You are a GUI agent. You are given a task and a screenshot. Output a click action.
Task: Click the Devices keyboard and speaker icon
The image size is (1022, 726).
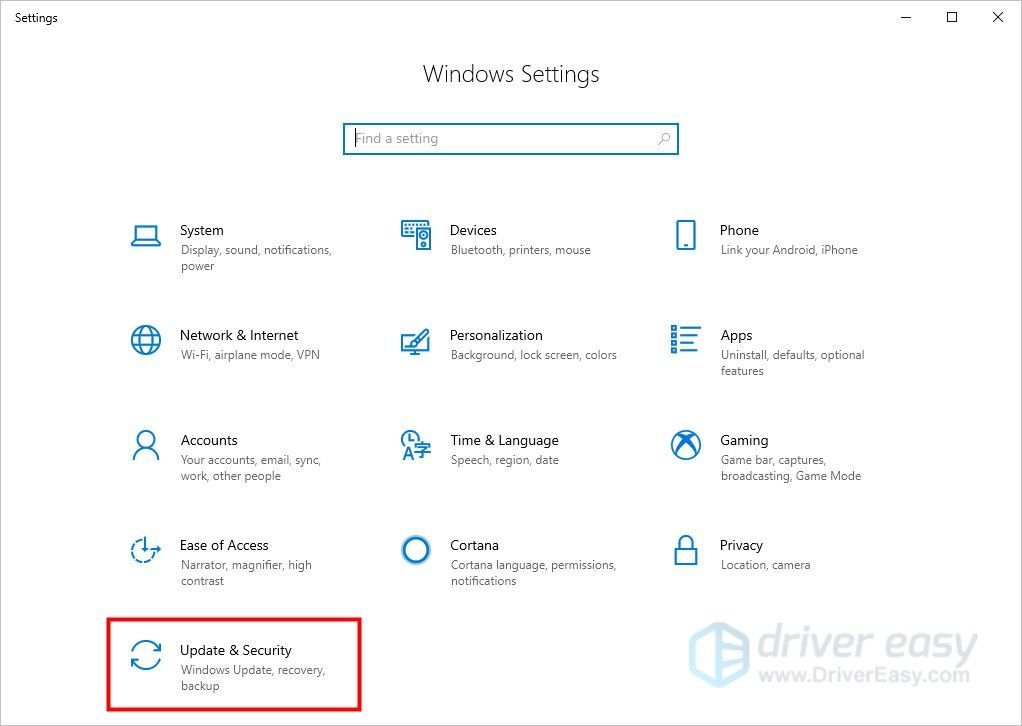[x=416, y=235]
